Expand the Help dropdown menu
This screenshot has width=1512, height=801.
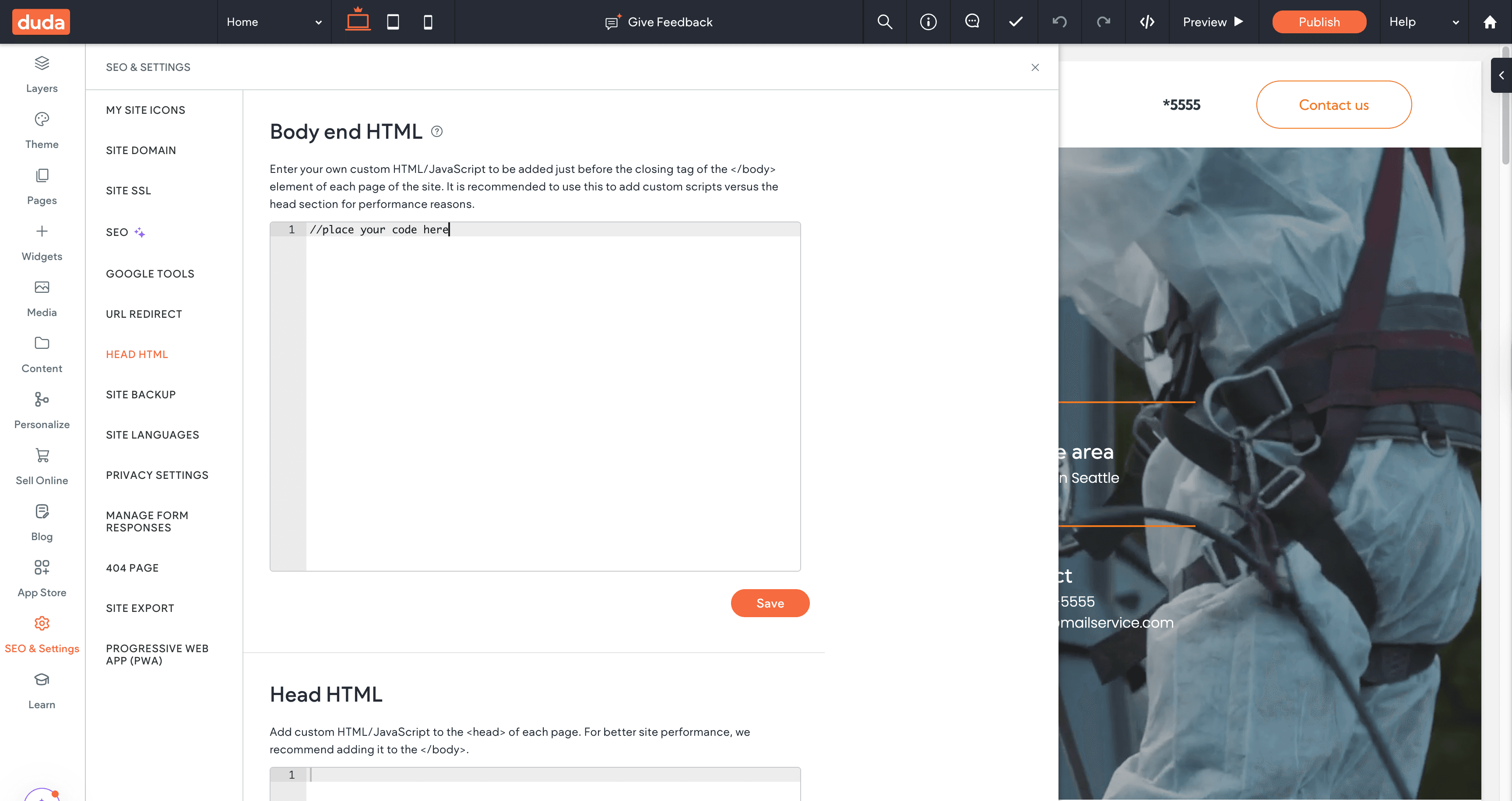click(x=1423, y=22)
